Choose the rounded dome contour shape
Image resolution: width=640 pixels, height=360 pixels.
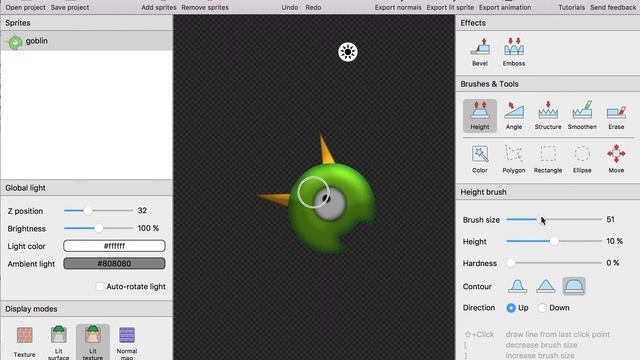coord(574,286)
